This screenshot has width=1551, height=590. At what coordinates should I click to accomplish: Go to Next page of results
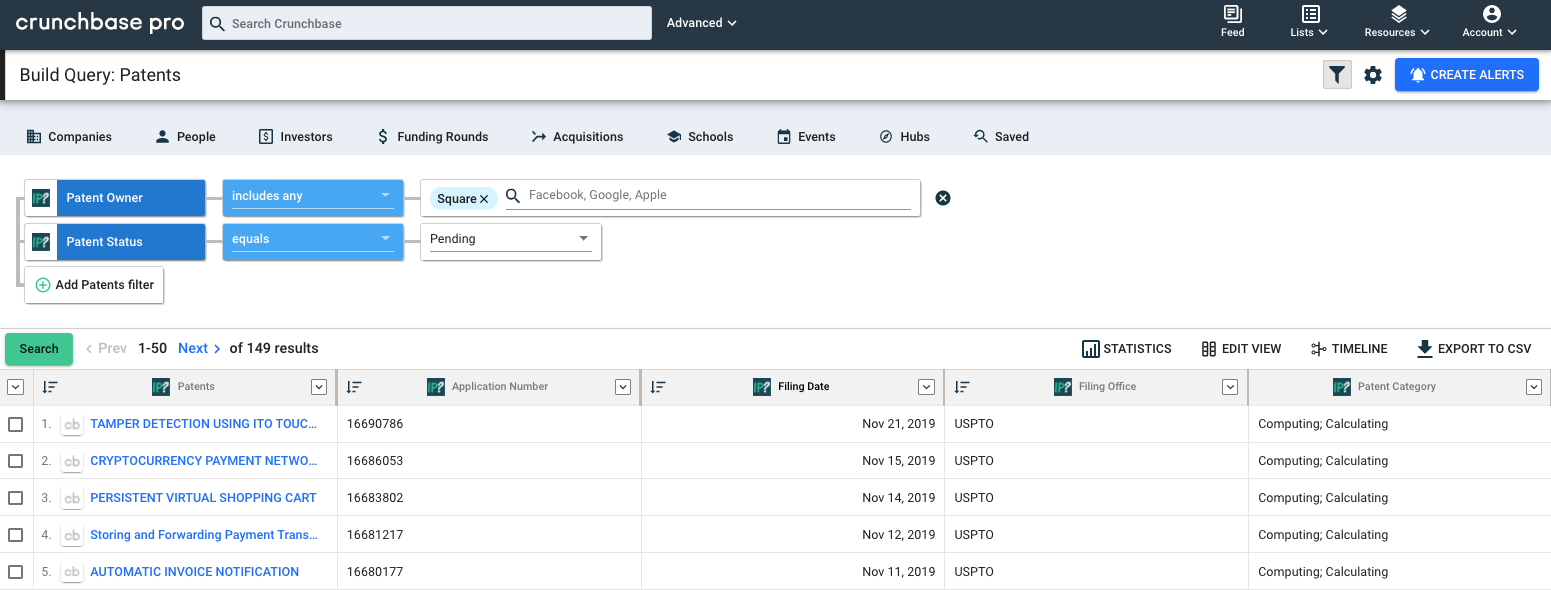coord(200,349)
